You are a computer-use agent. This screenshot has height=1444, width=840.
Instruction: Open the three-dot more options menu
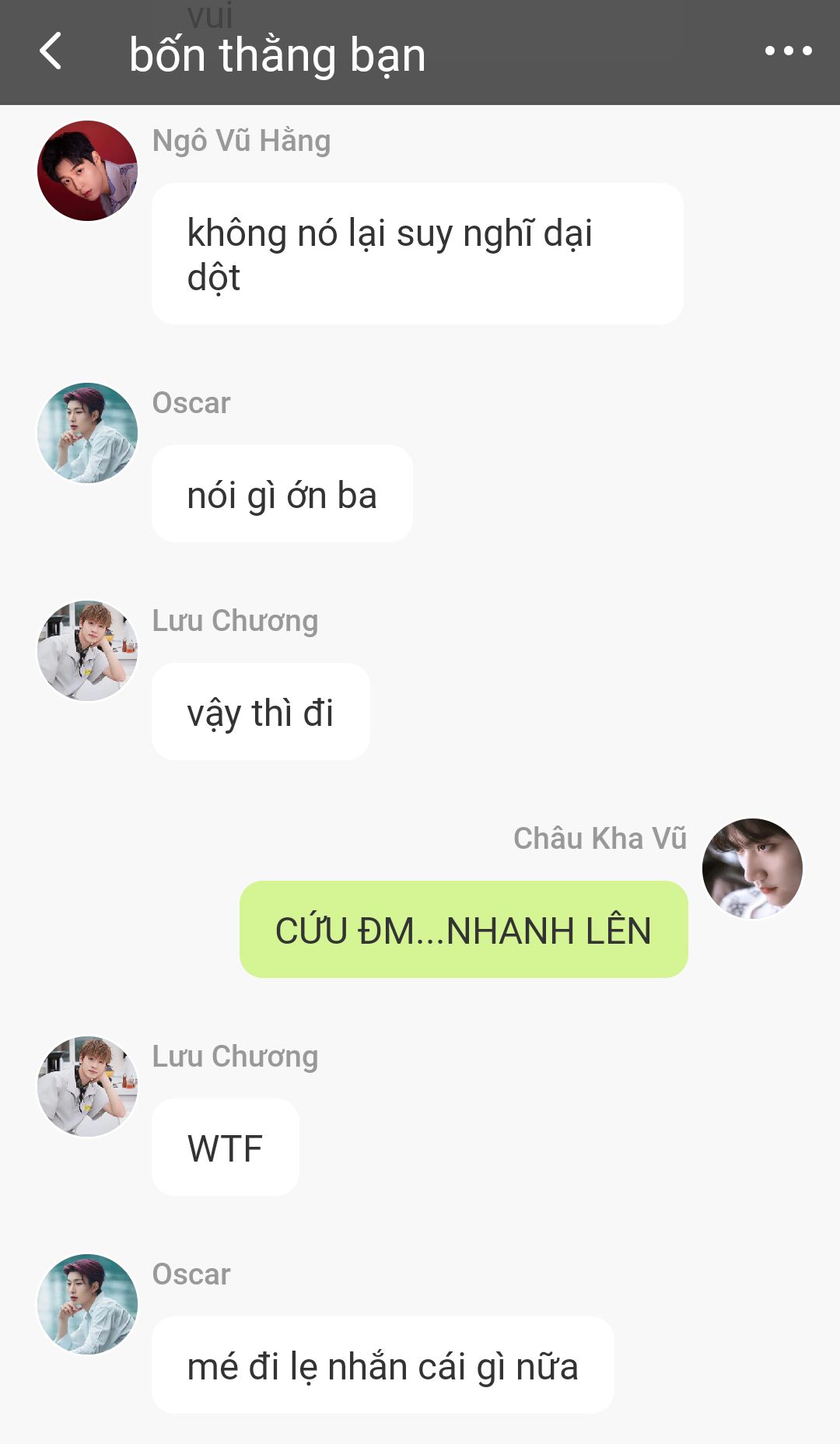(788, 51)
